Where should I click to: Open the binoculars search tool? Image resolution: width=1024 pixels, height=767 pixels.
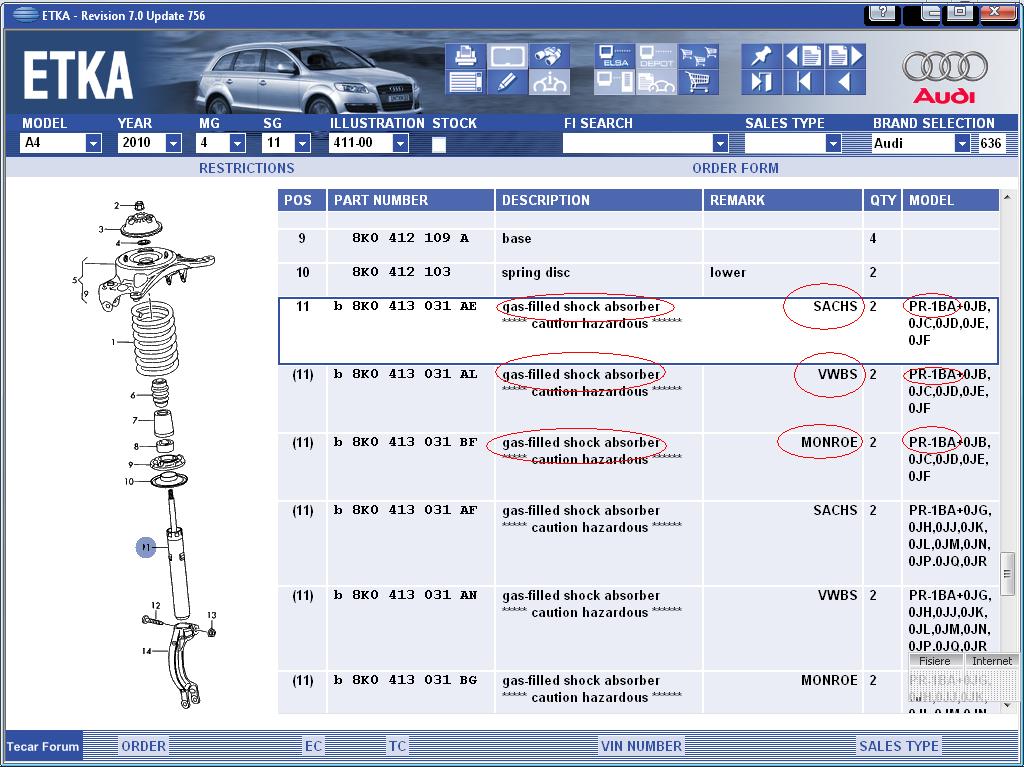tap(550, 56)
